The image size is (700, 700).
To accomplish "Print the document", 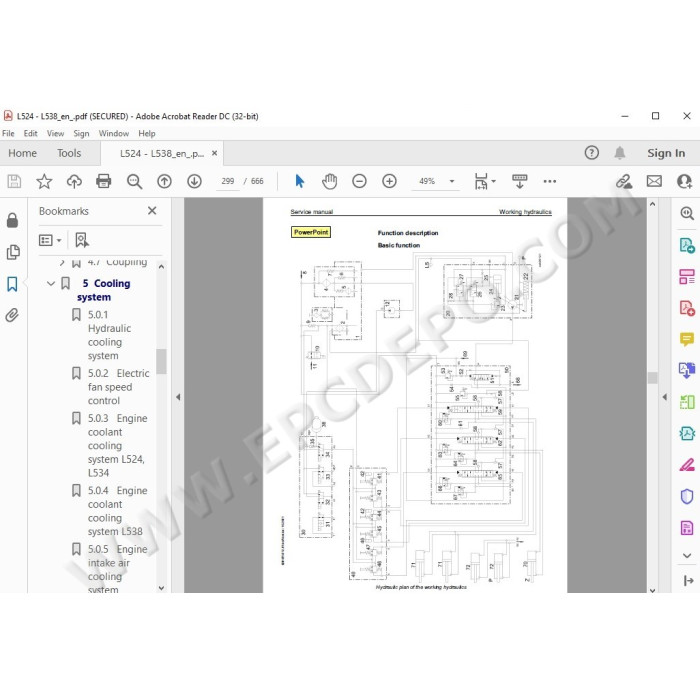I will pyautogui.click(x=104, y=181).
